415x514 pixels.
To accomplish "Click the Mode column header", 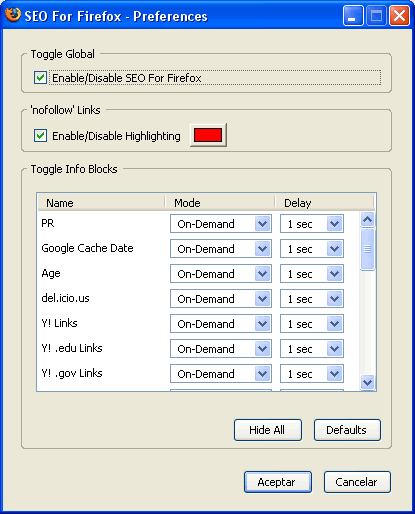I will click(220, 203).
